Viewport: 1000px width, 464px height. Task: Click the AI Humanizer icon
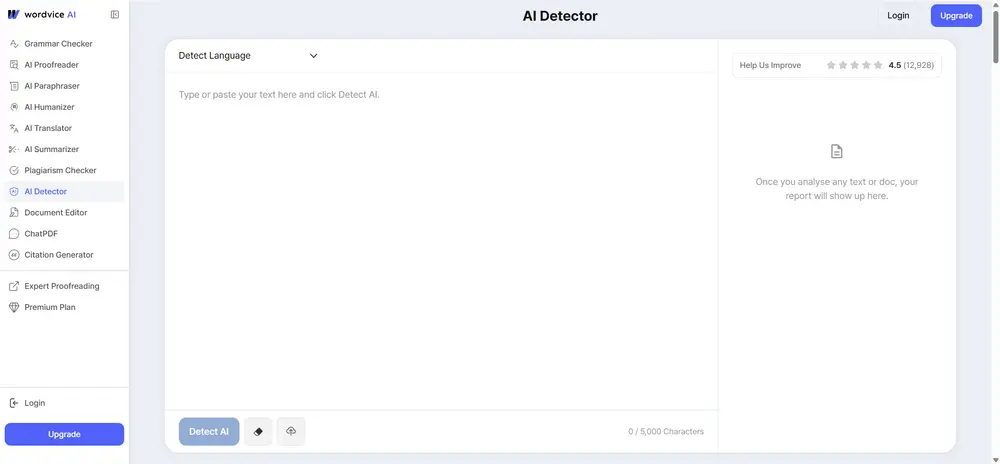[14, 107]
